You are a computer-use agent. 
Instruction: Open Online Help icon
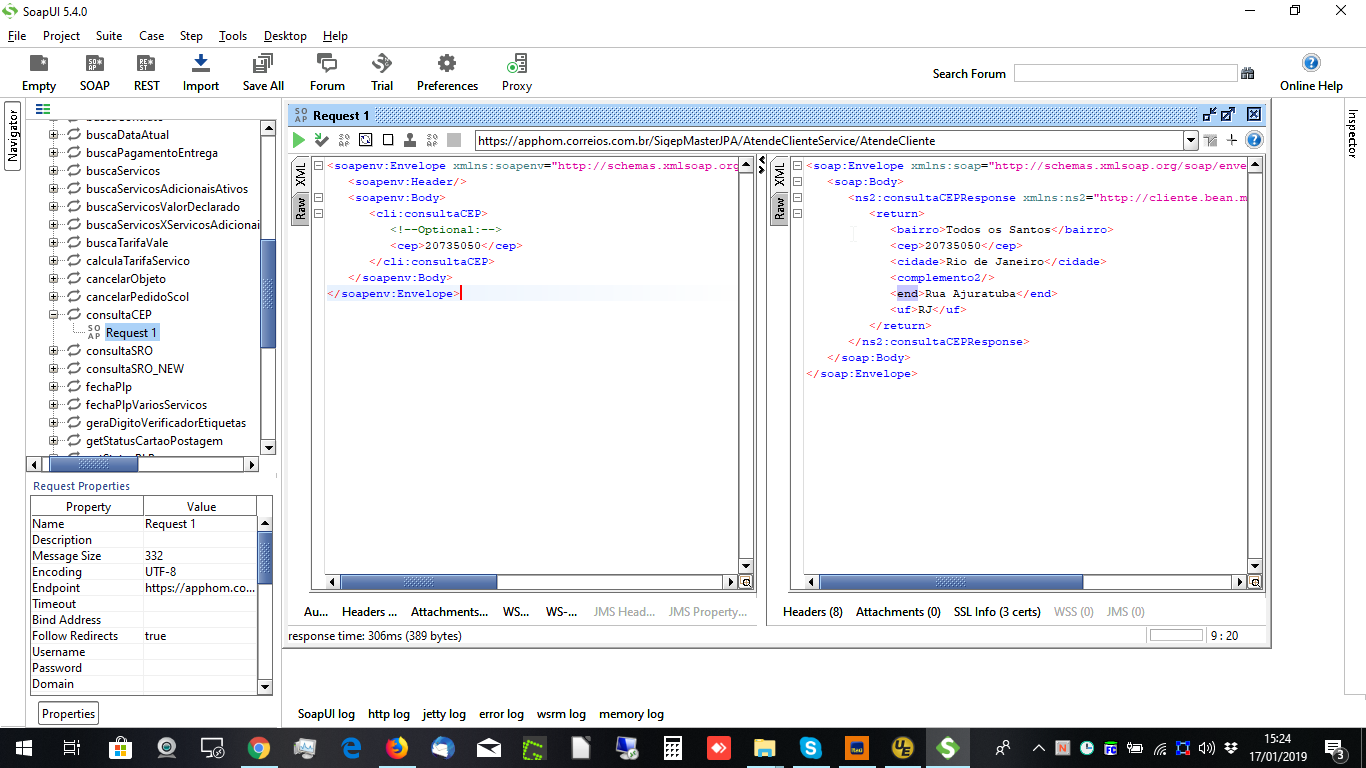point(1311,72)
